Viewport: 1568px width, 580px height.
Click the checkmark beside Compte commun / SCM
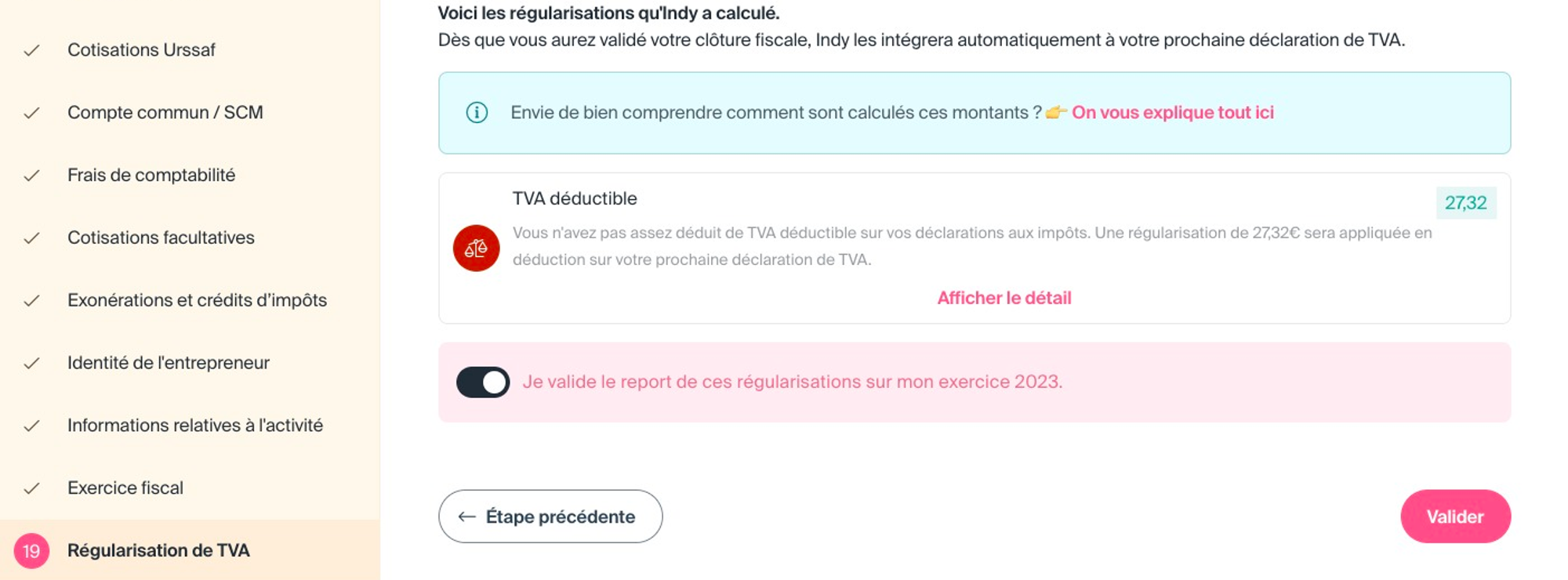[x=31, y=113]
